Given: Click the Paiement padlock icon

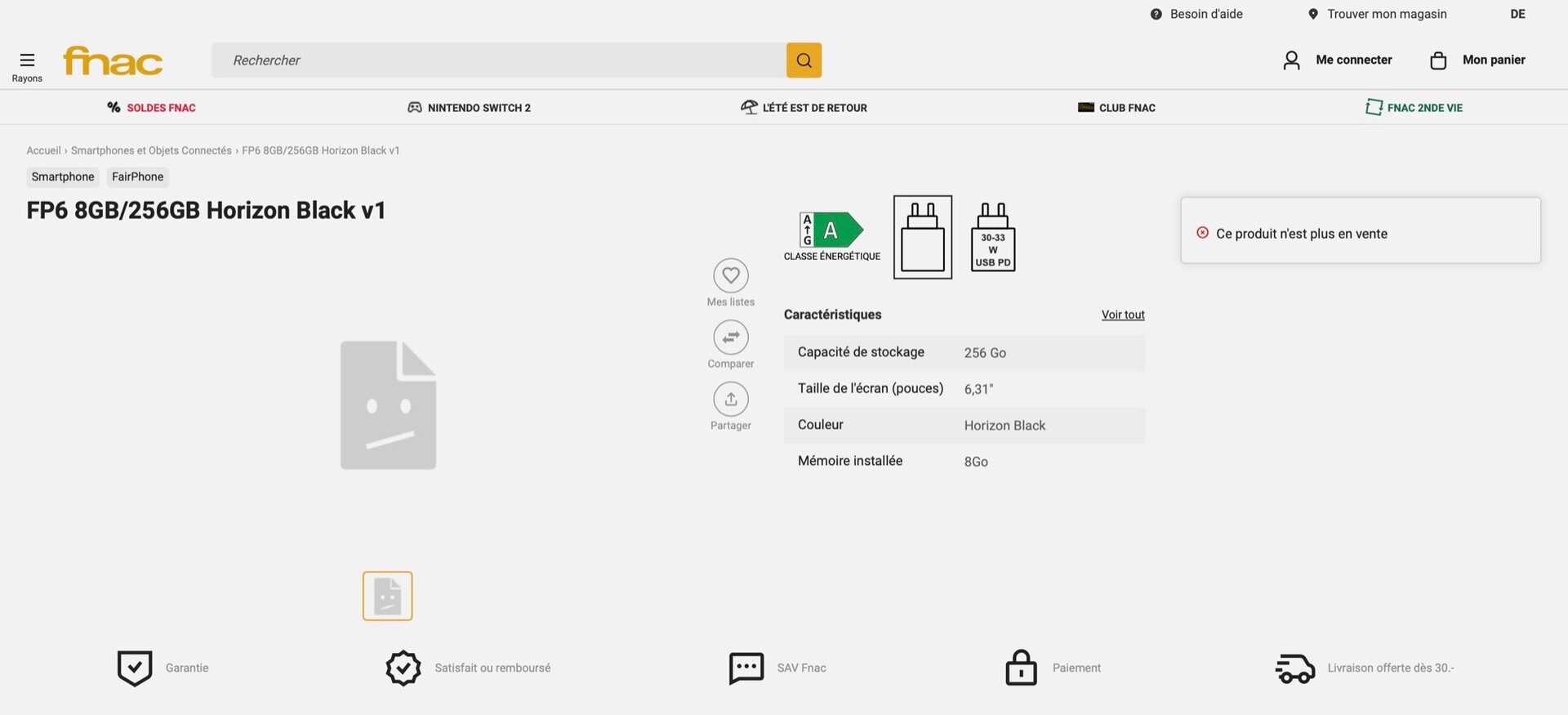Looking at the screenshot, I should [1021, 668].
